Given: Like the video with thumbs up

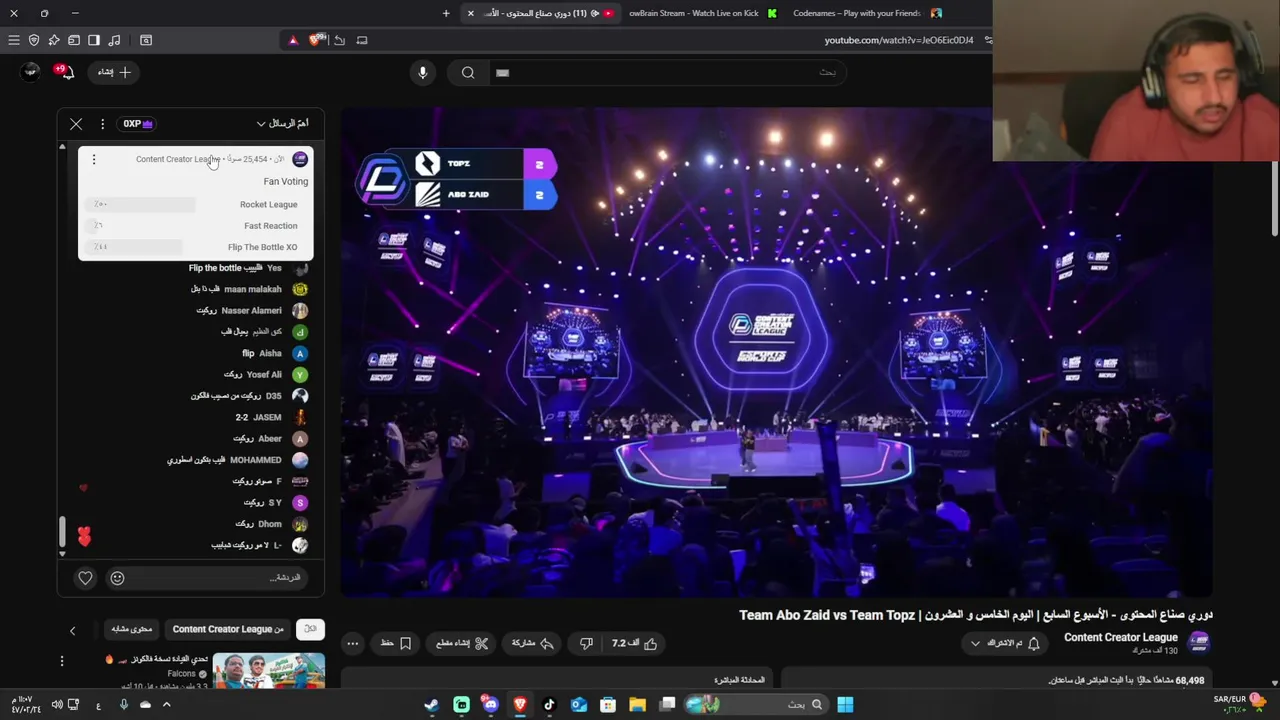Looking at the screenshot, I should click(x=636, y=644).
